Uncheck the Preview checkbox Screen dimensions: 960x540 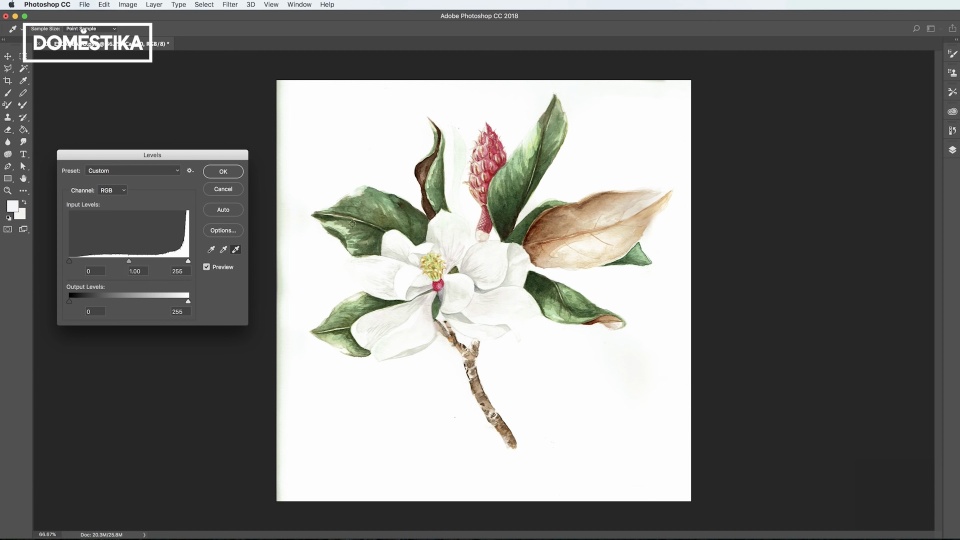pyautogui.click(x=207, y=267)
